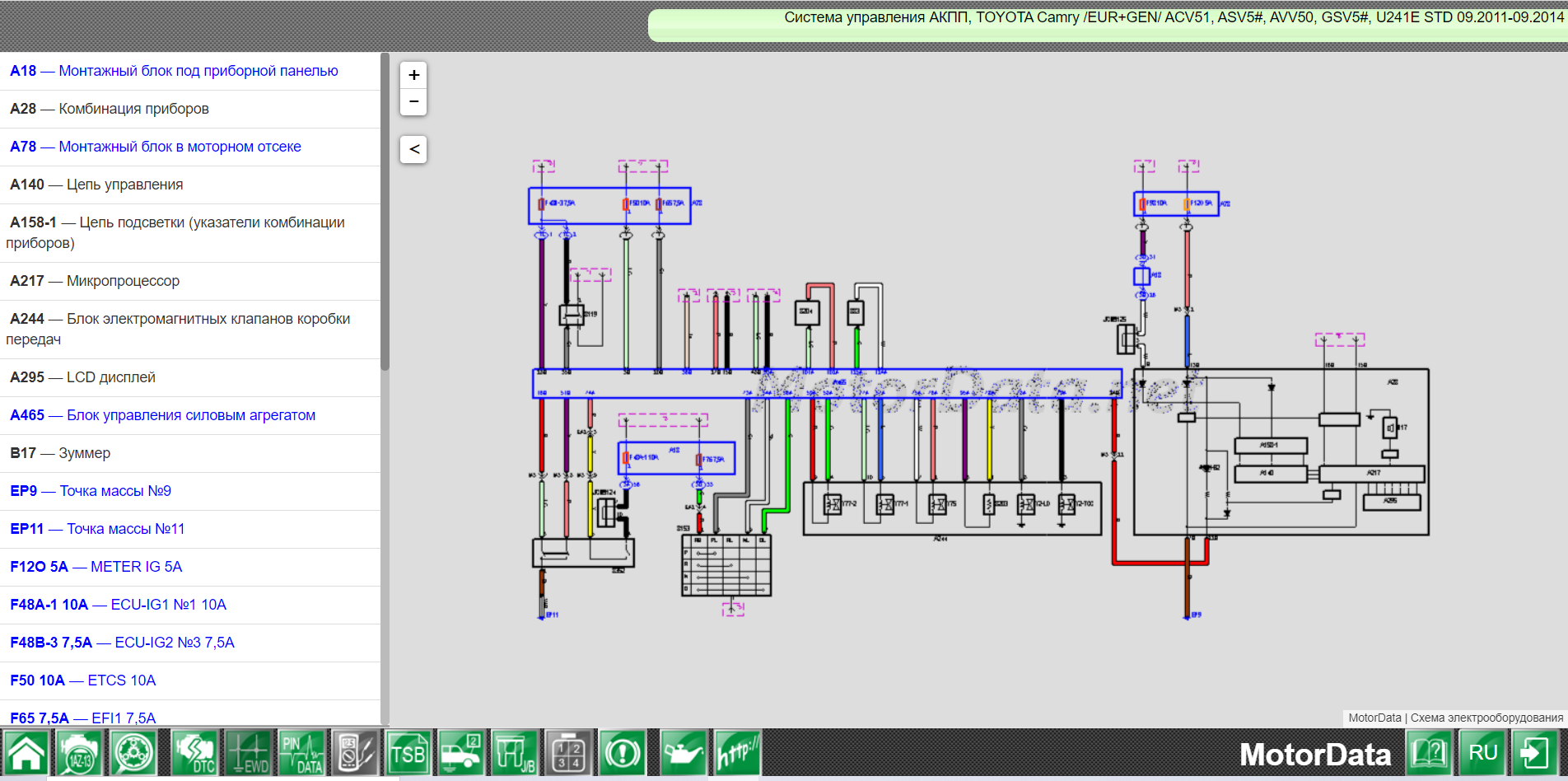Open the engine 1AZ search icon

80,753
